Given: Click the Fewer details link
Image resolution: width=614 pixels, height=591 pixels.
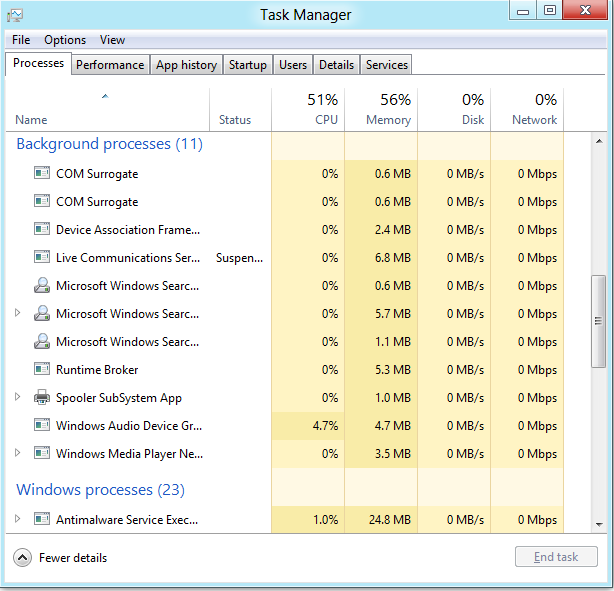Looking at the screenshot, I should tap(73, 558).
